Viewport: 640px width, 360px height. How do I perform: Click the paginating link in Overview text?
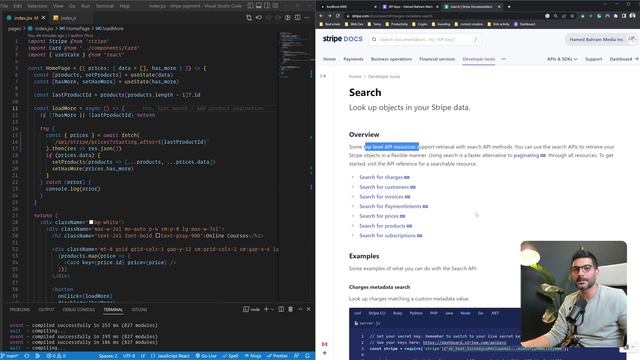(x=529, y=156)
